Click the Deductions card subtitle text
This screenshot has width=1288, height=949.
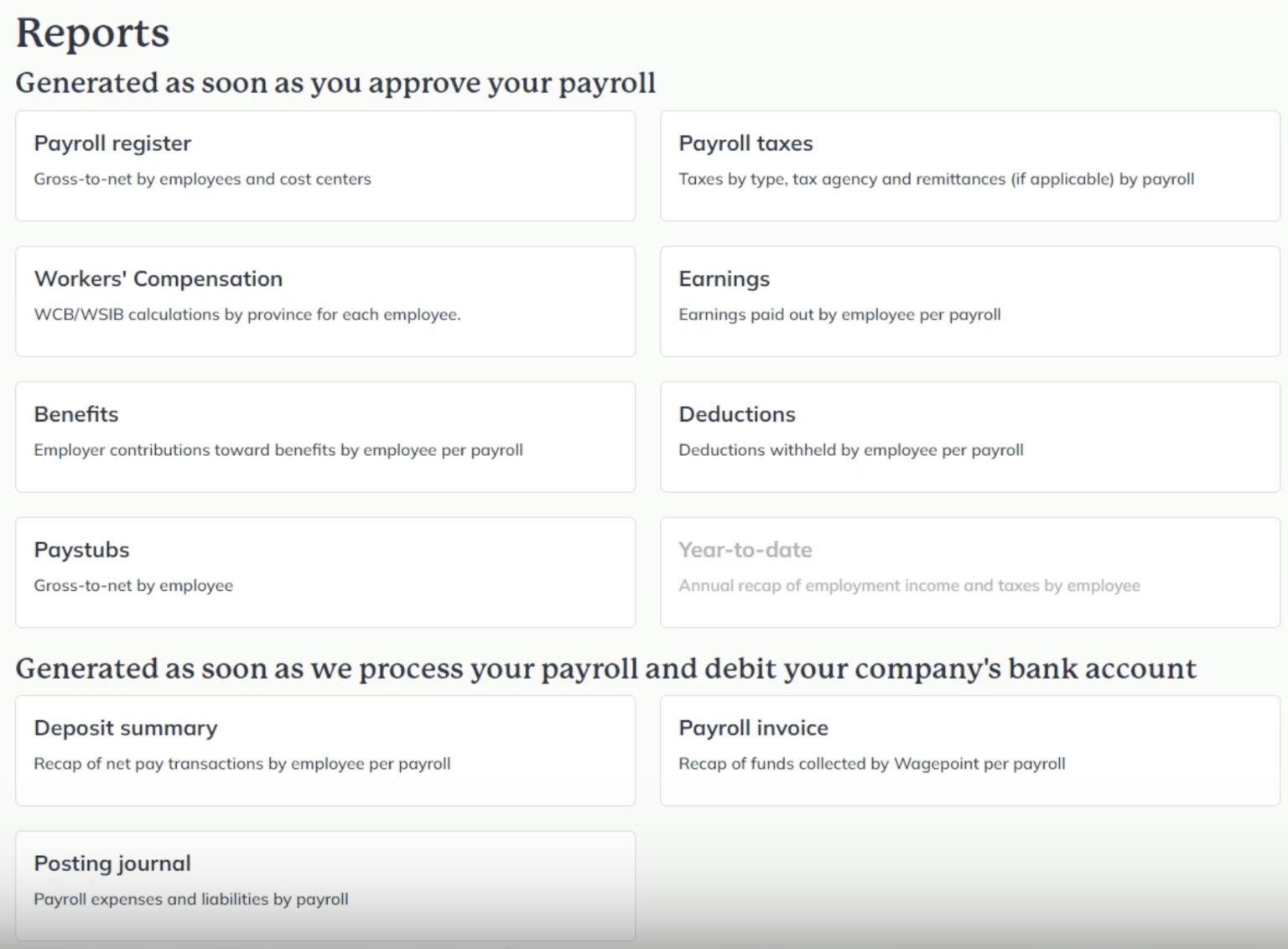[x=850, y=449]
